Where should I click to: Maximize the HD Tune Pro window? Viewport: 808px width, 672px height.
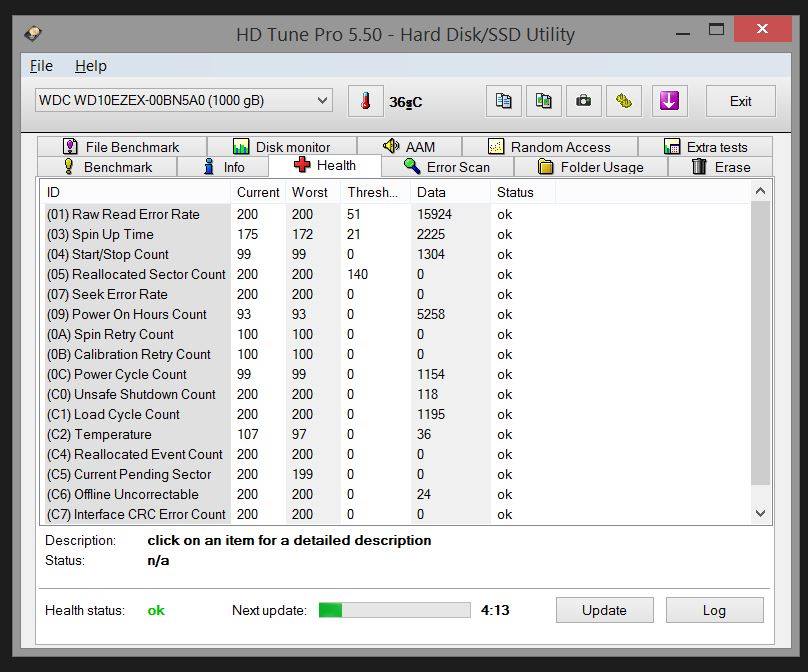tap(716, 30)
